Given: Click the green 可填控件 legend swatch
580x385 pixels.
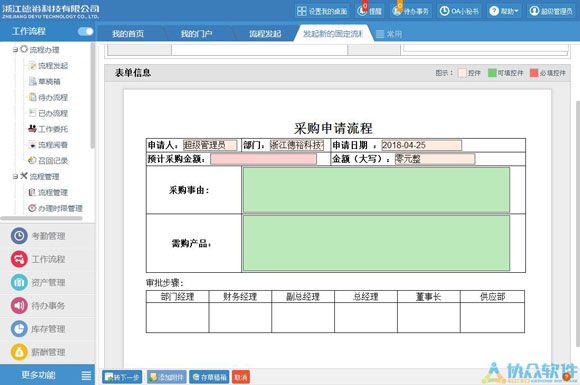Looking at the screenshot, I should click(492, 73).
